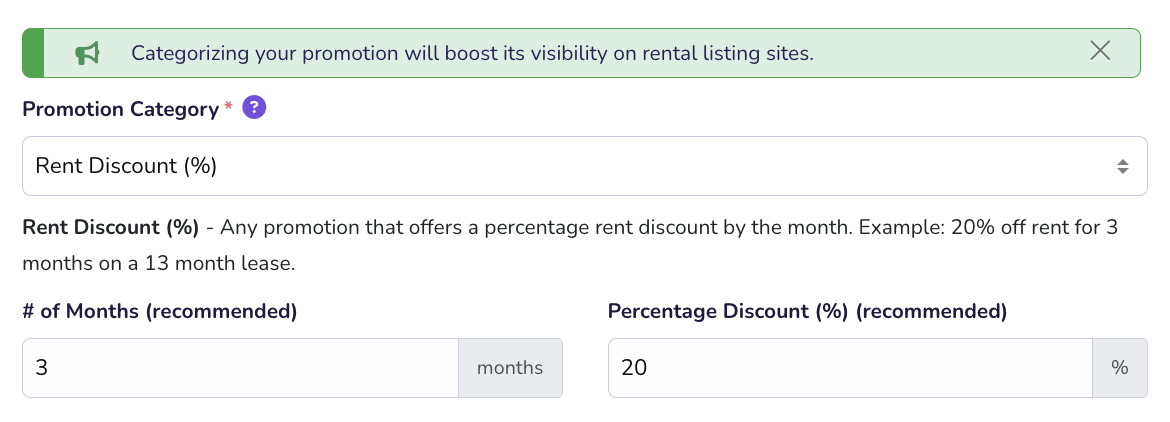Click the up-down arrows on category select
The height and width of the screenshot is (422, 1170).
(x=1123, y=166)
